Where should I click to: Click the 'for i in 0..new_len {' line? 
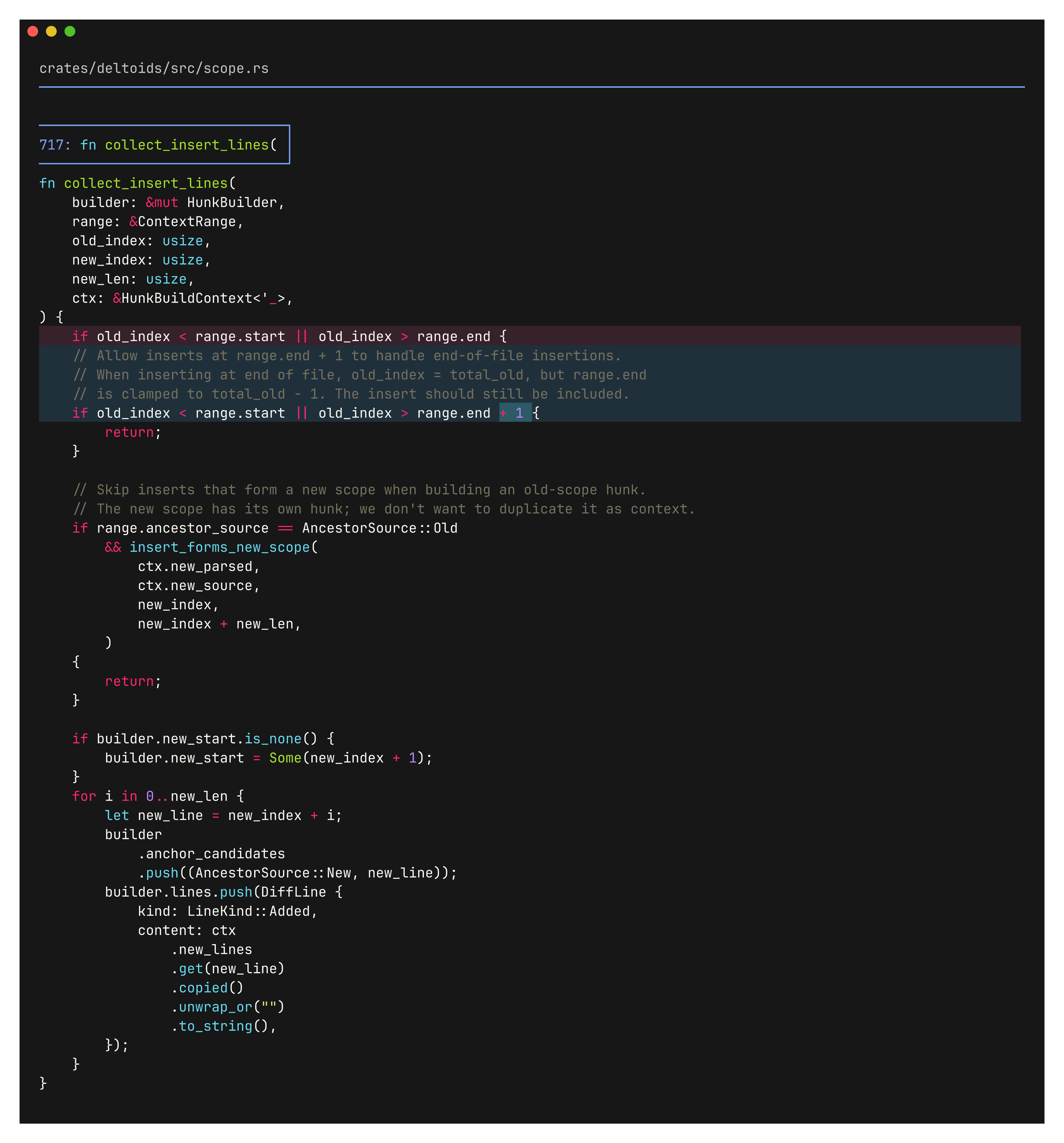point(158,796)
